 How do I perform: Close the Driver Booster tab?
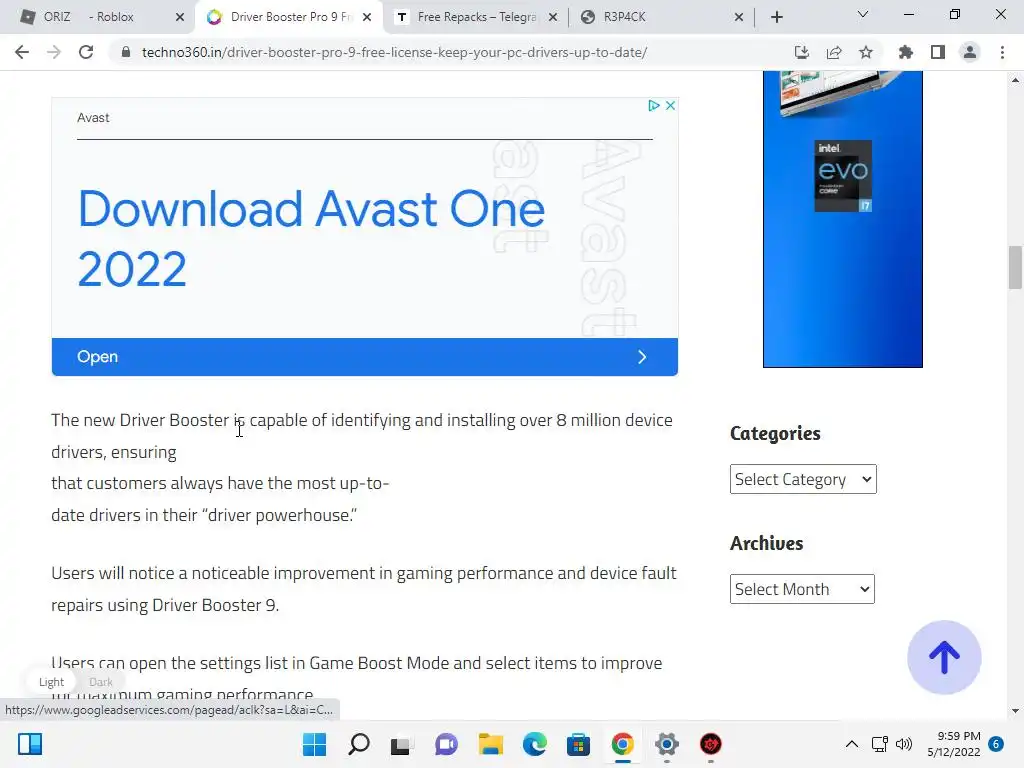click(x=367, y=17)
